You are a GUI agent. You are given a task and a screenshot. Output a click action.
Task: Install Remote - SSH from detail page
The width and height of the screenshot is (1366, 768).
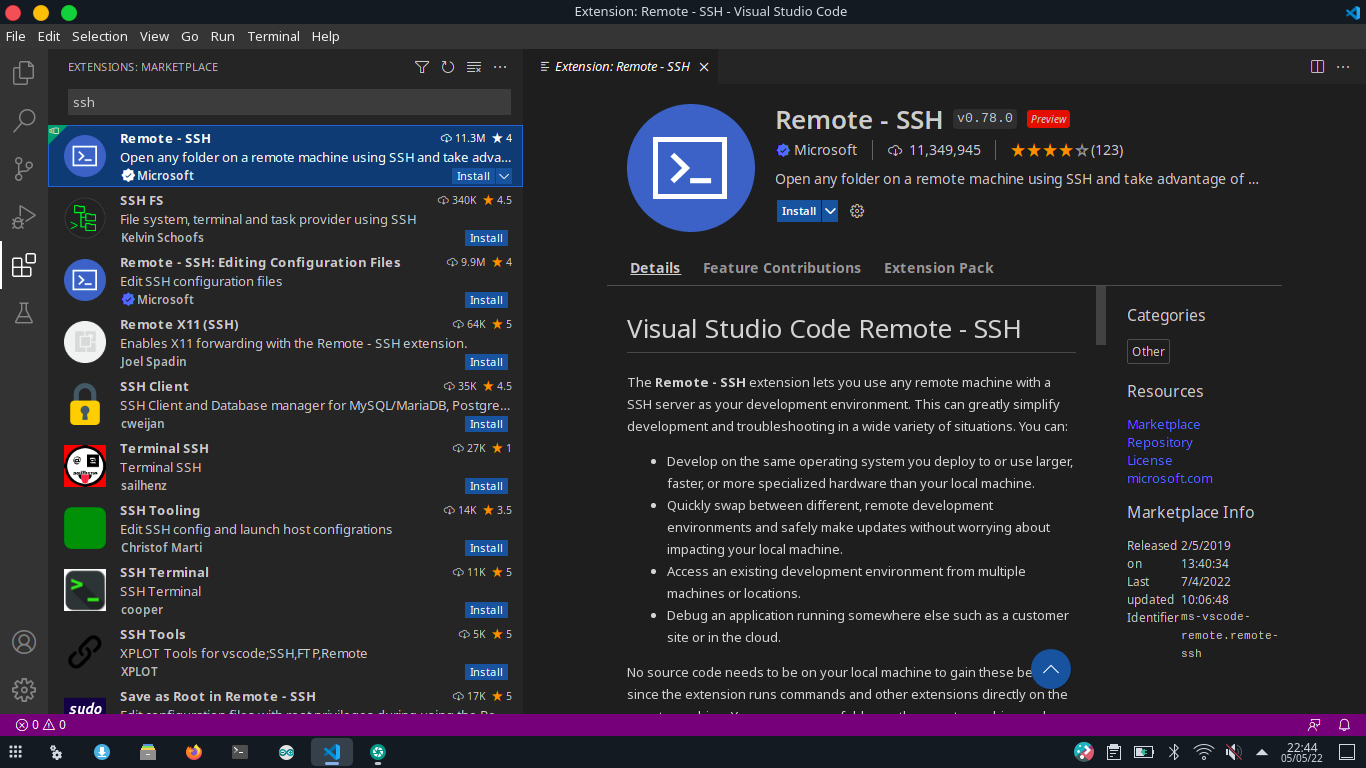(x=799, y=211)
